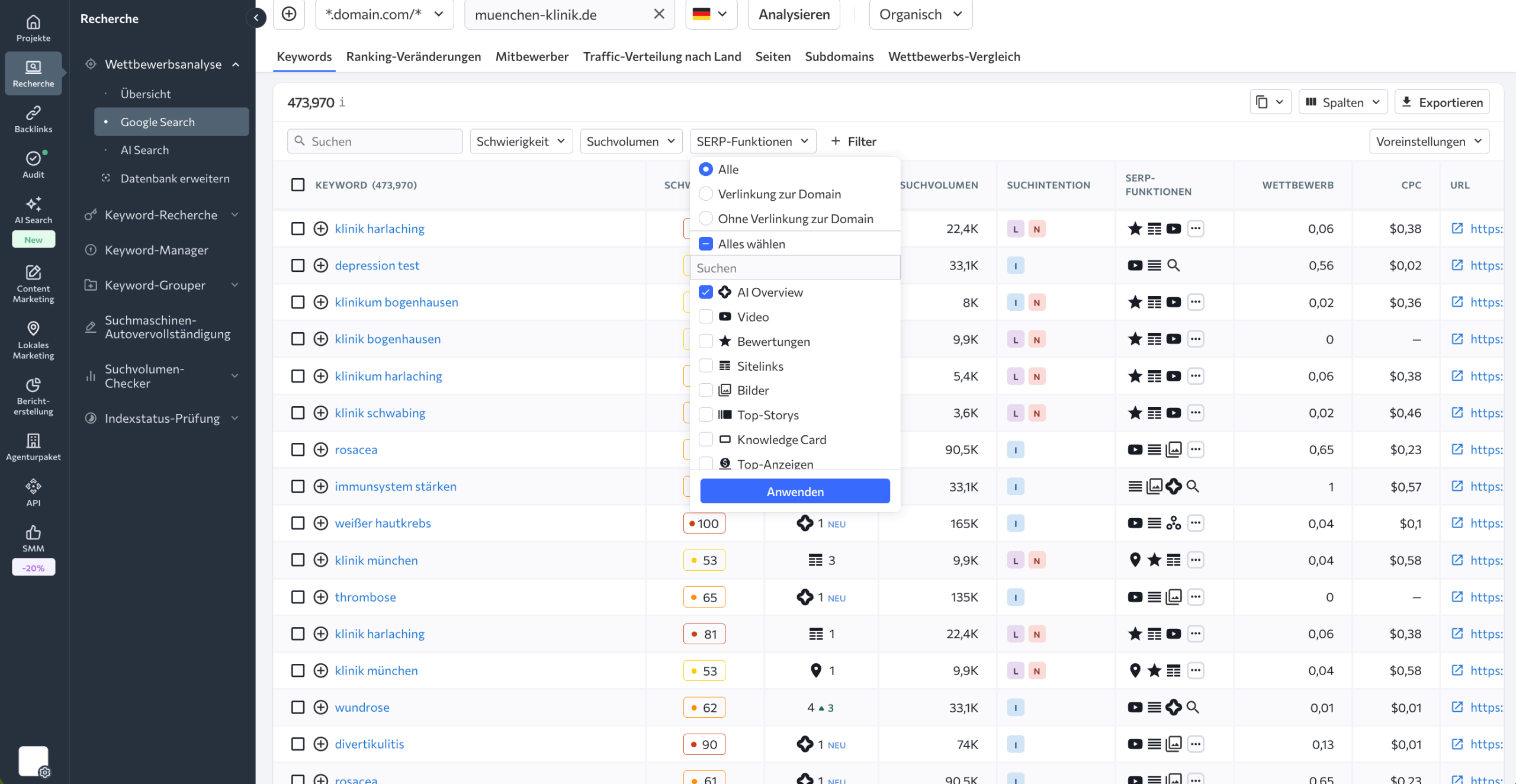
Task: Open external URL icon for klinik harlaching
Action: 1457,229
